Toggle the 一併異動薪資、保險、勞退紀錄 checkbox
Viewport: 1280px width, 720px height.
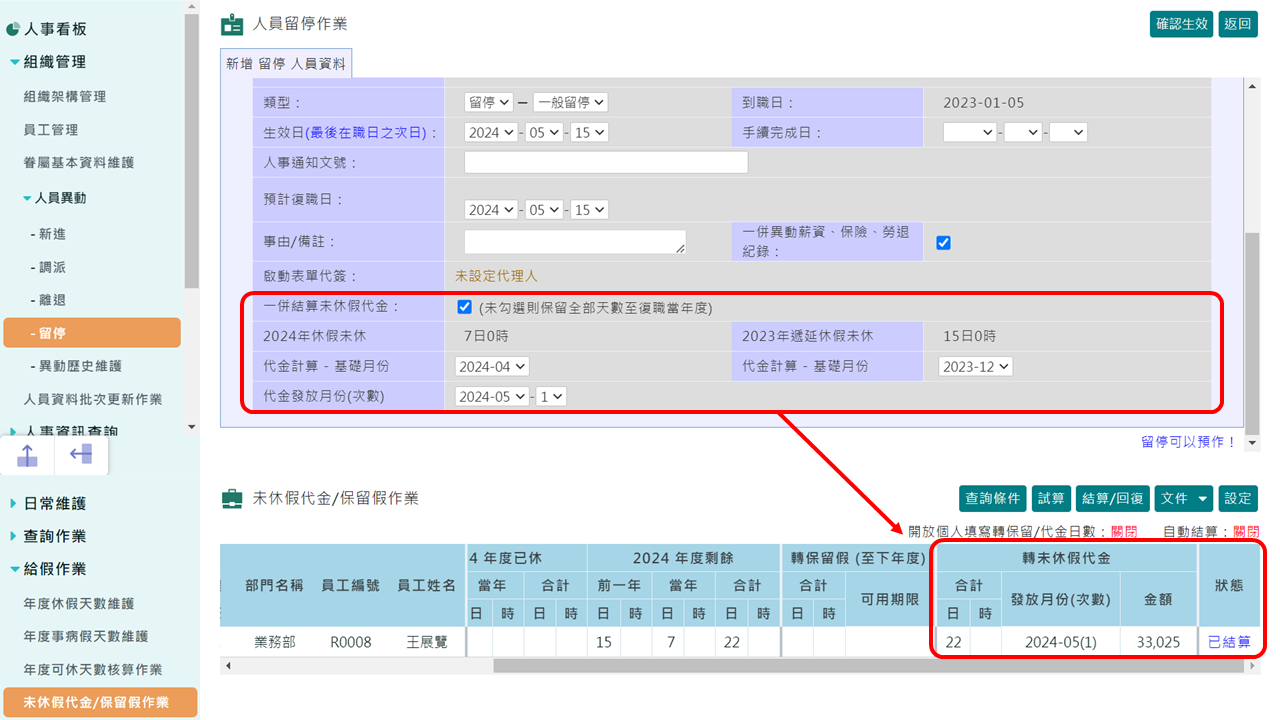[943, 241]
